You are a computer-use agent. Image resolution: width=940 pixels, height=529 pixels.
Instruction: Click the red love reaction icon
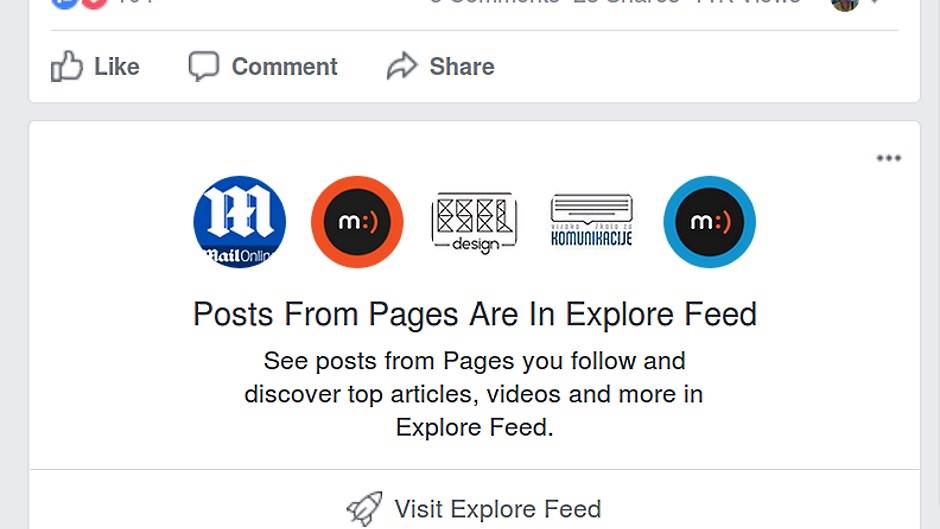pyautogui.click(x=94, y=2)
